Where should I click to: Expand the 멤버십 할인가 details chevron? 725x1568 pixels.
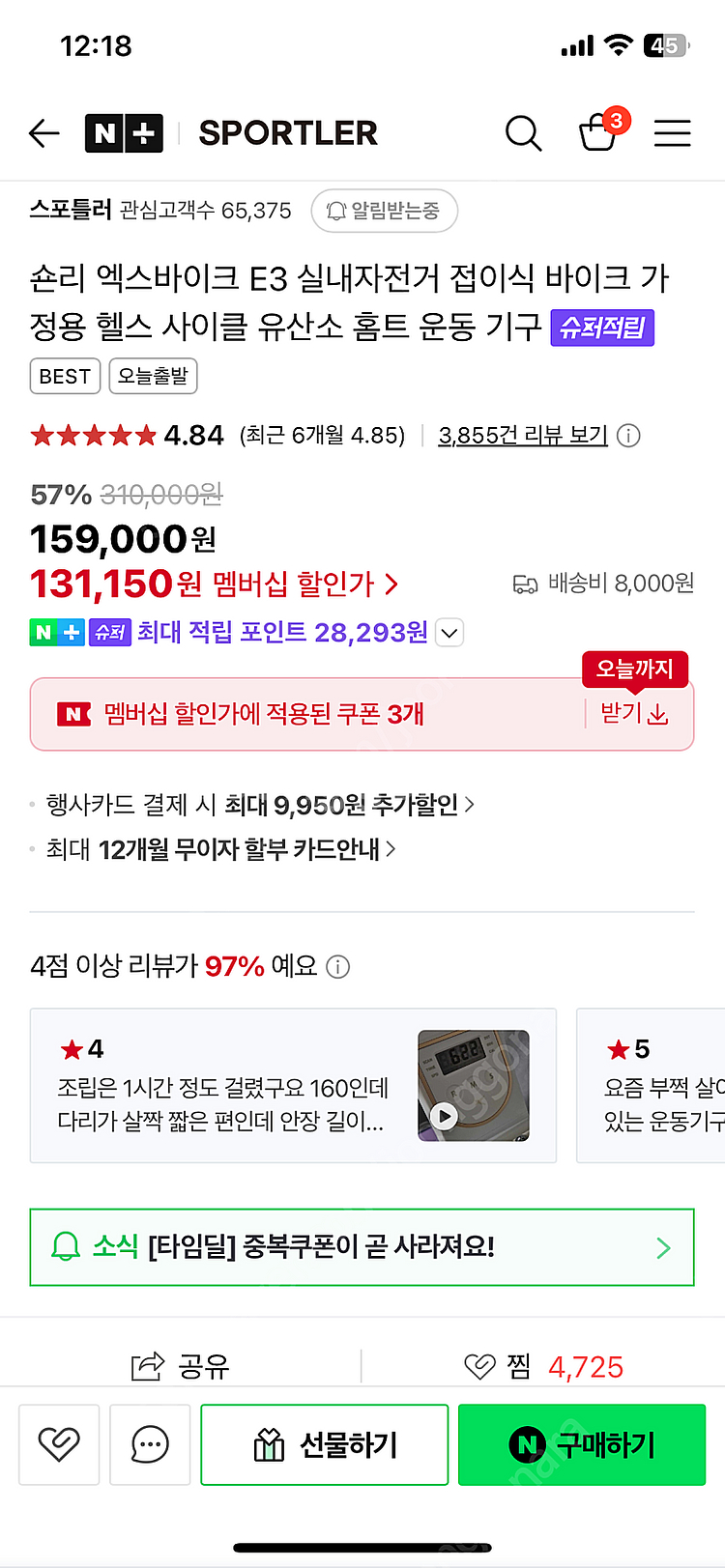[391, 584]
